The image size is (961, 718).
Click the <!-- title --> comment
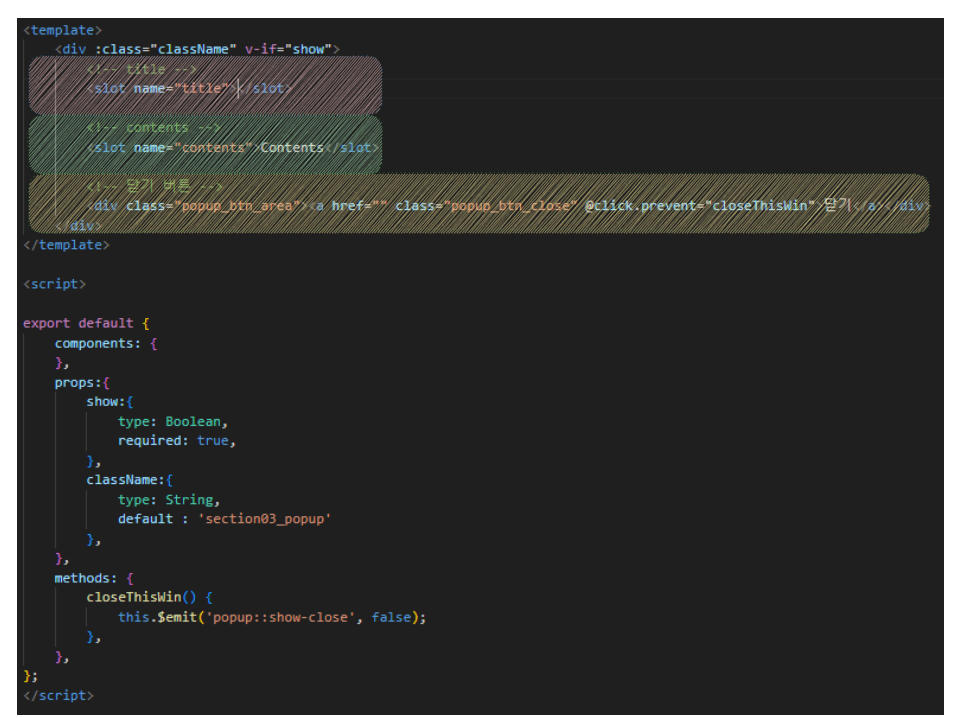pos(142,69)
